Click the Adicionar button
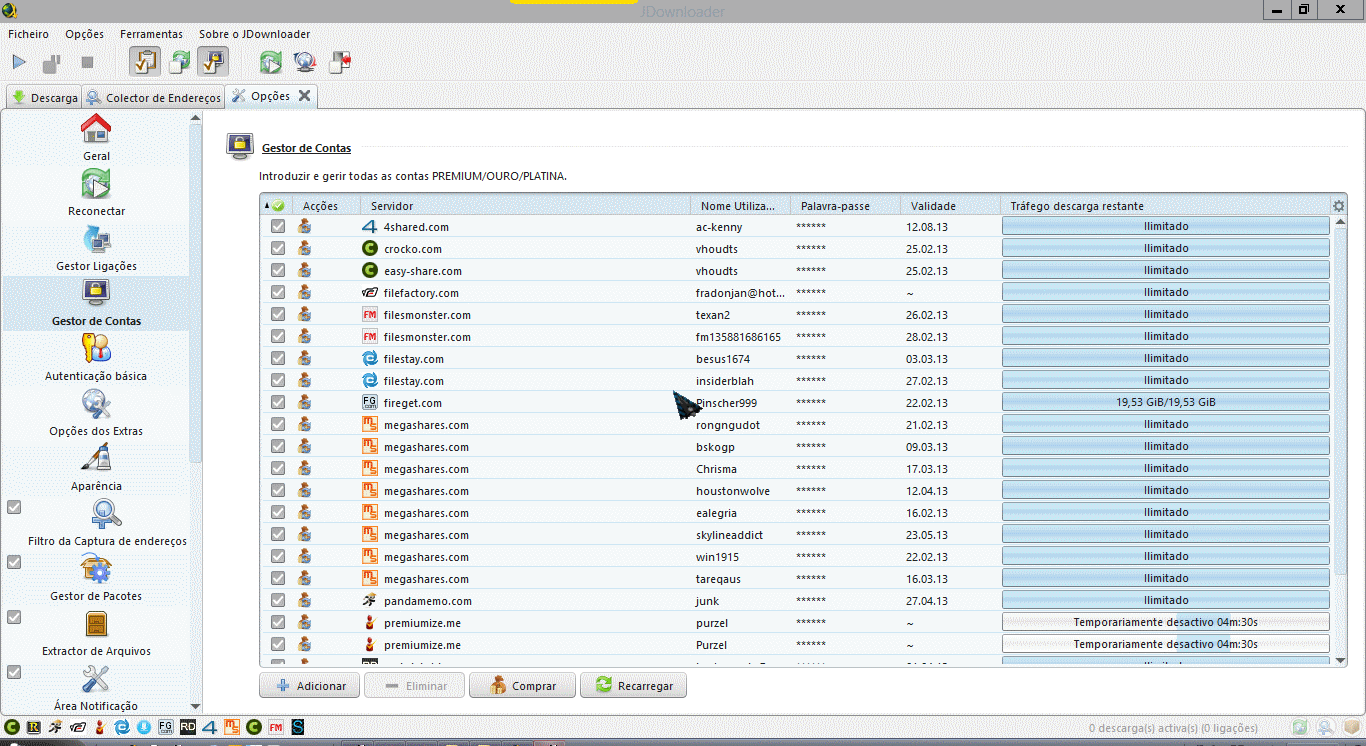This screenshot has height=746, width=1366. [310, 686]
